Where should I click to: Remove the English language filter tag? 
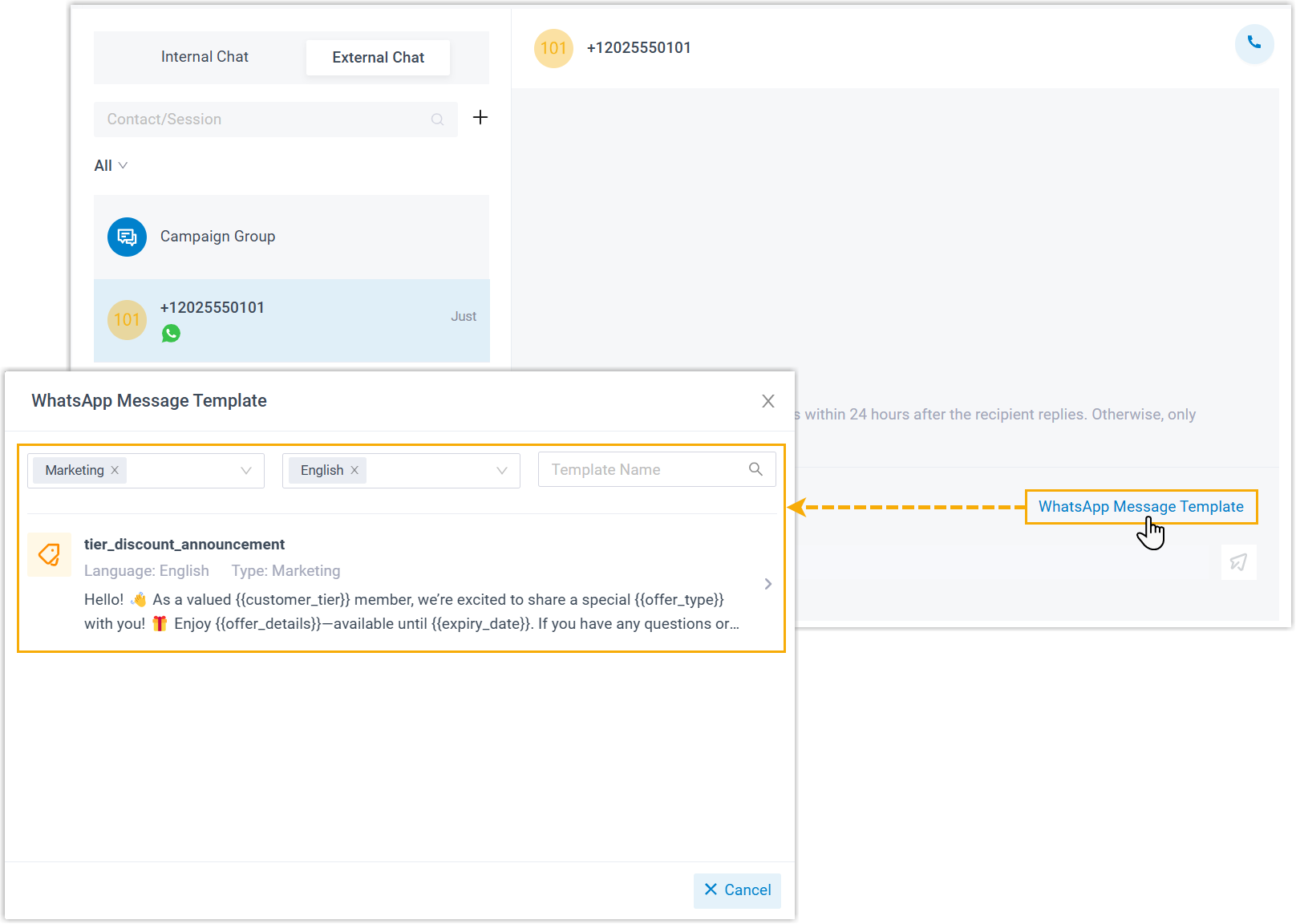[x=354, y=470]
